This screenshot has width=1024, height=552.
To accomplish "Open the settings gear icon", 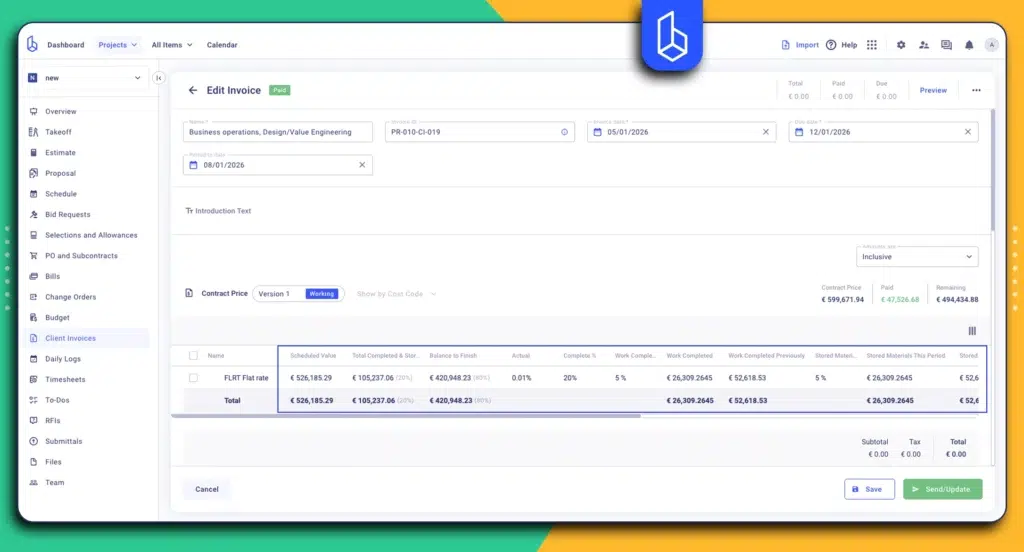I will [901, 45].
